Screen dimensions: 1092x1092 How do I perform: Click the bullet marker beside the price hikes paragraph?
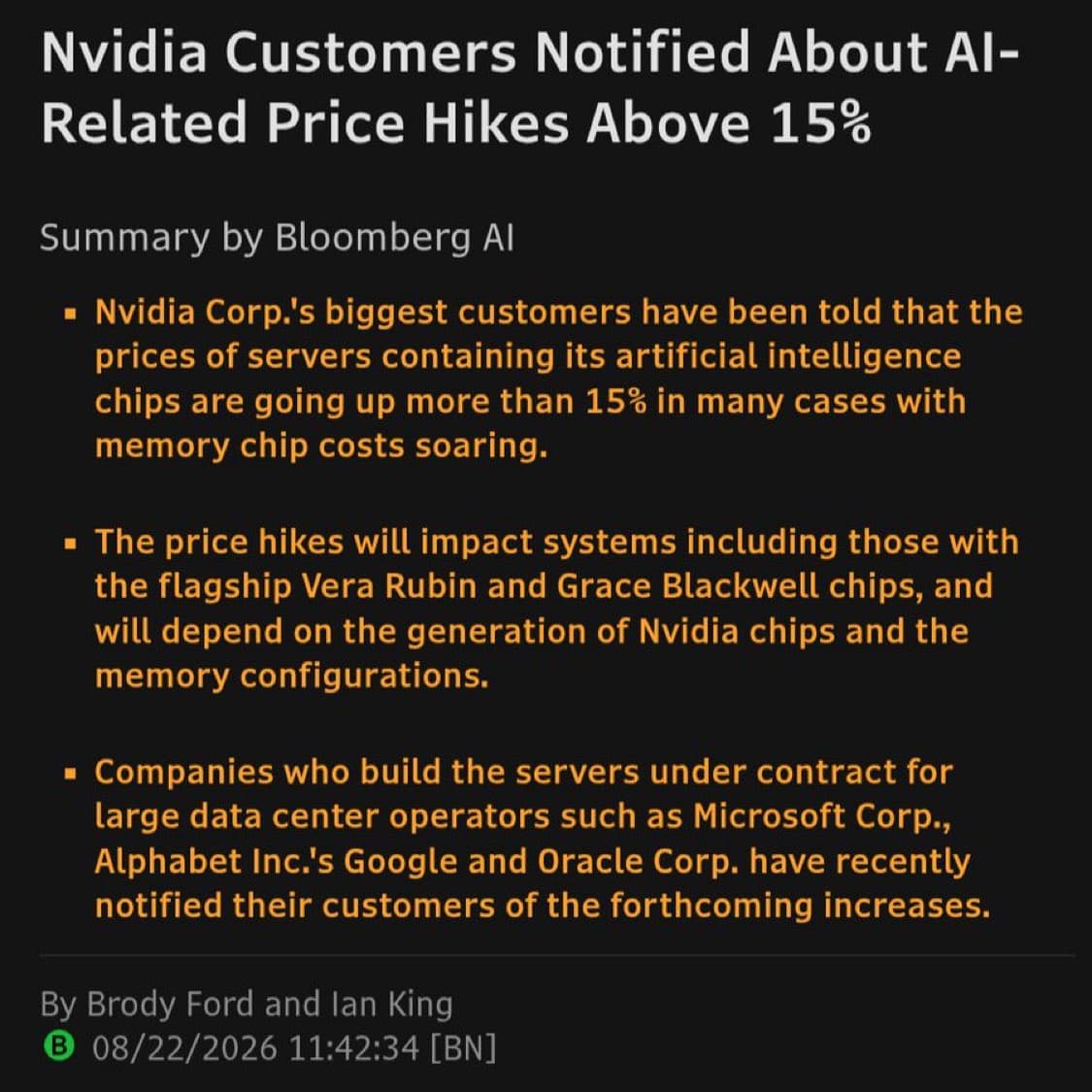pyautogui.click(x=69, y=544)
